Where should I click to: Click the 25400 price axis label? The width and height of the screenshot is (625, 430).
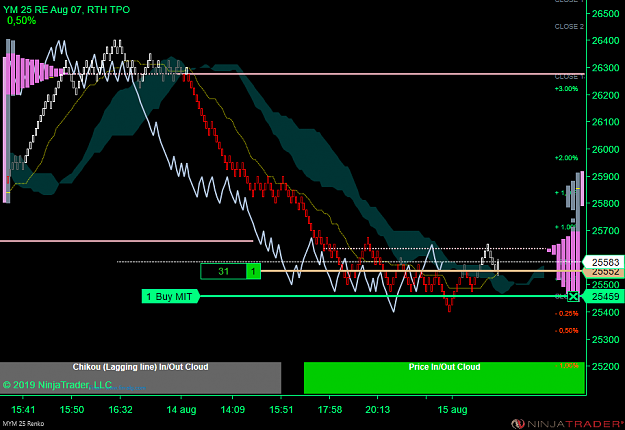[605, 312]
